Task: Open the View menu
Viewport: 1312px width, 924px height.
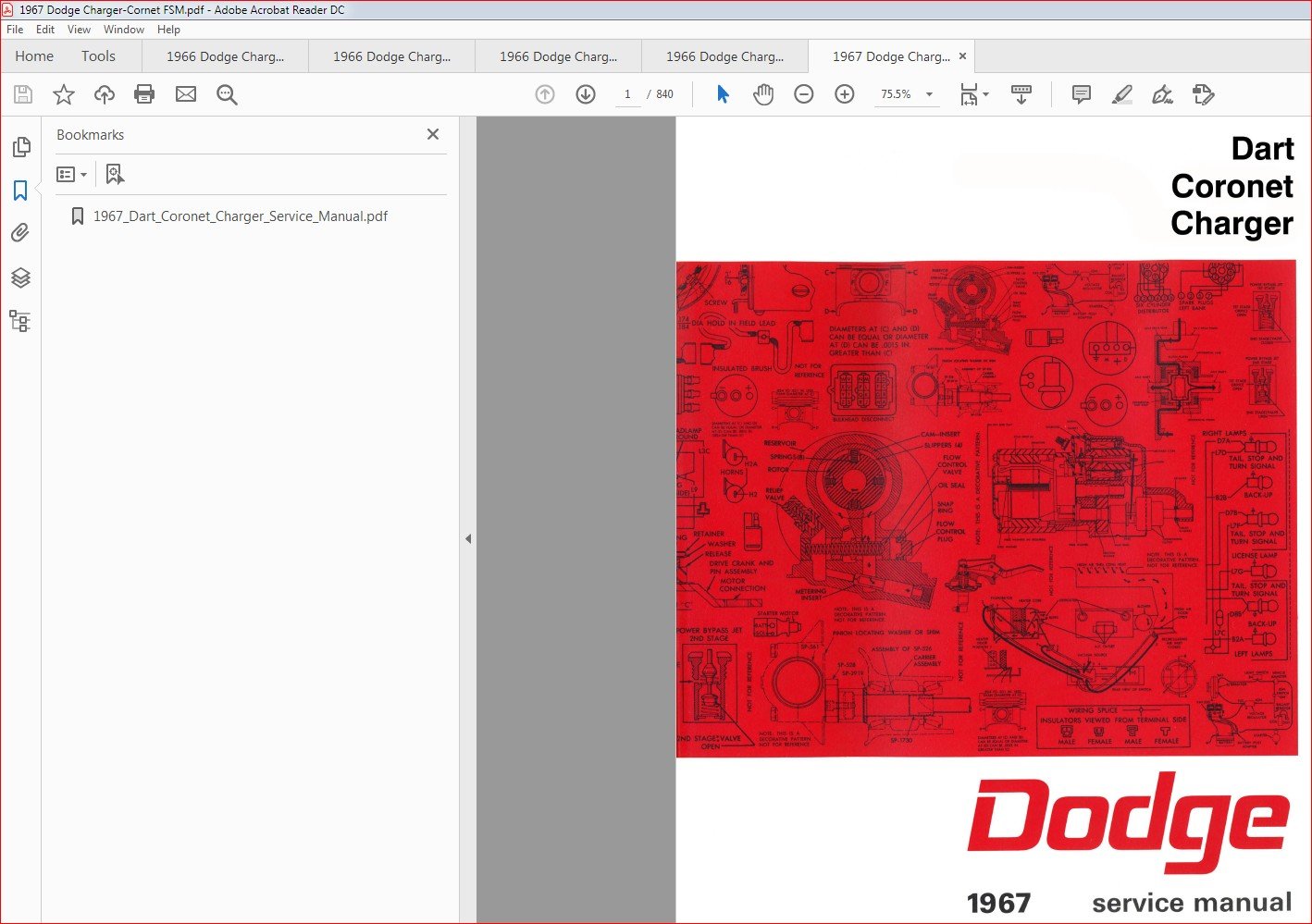Action: [x=79, y=30]
